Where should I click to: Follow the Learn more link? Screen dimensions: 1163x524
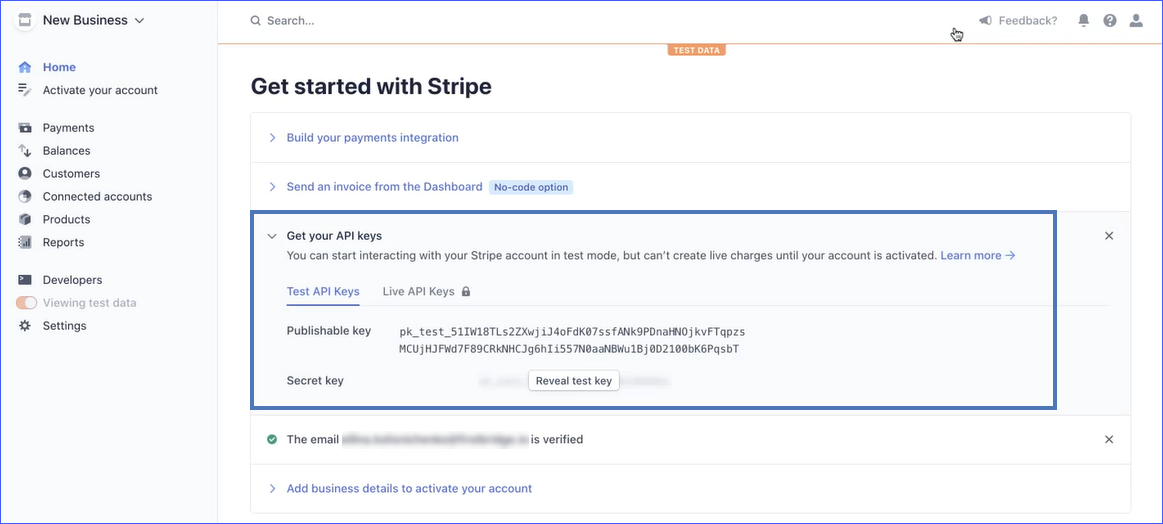click(x=977, y=256)
